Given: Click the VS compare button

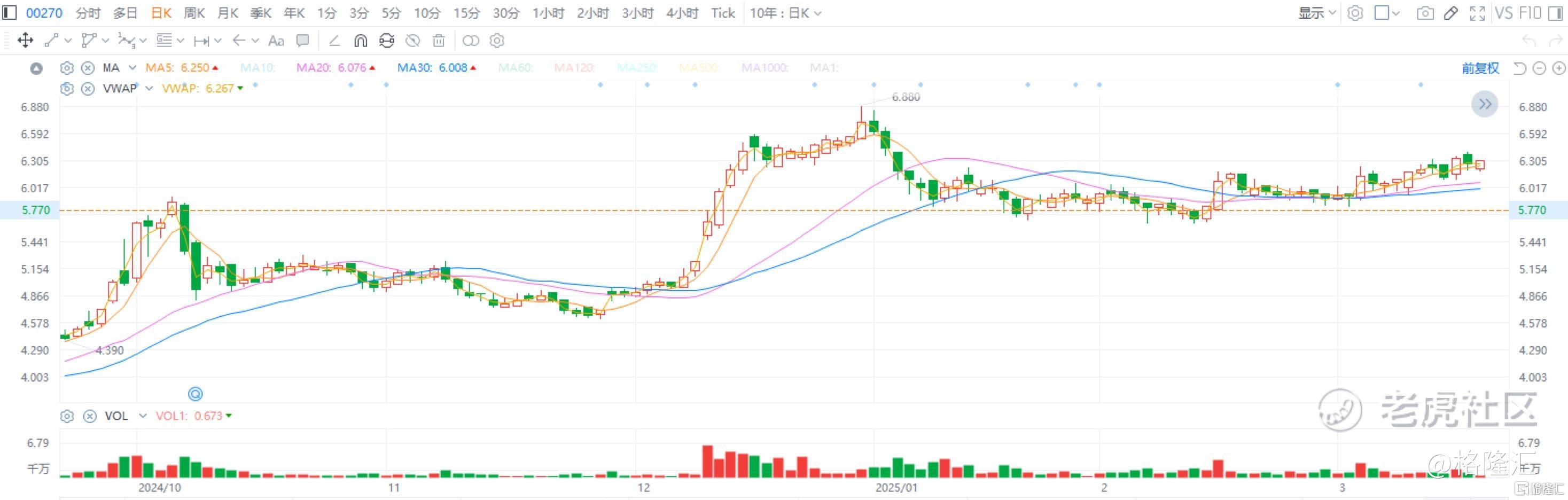Looking at the screenshot, I should coord(1503,13).
